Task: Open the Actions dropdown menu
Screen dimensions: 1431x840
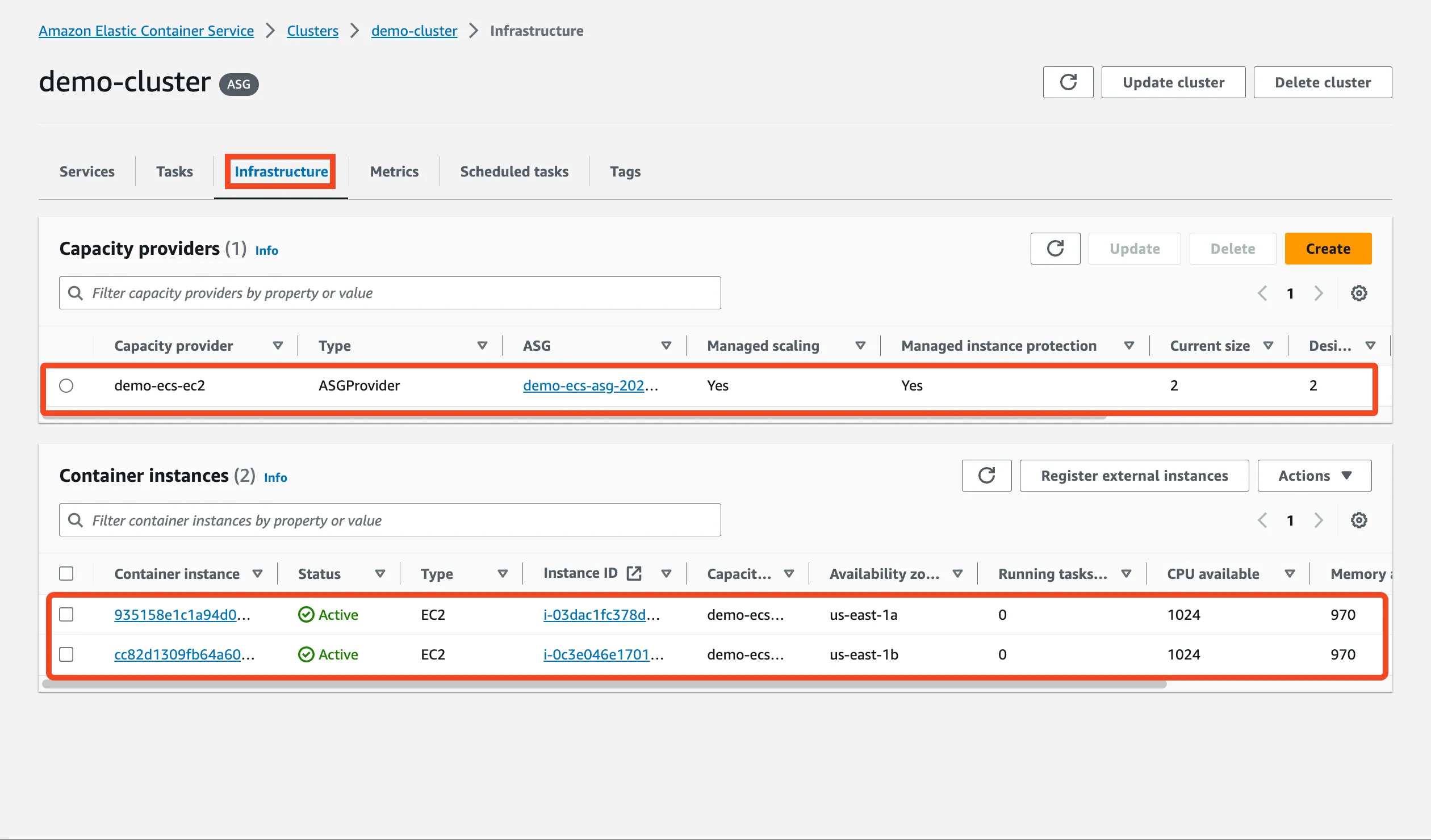Action: (1315, 476)
